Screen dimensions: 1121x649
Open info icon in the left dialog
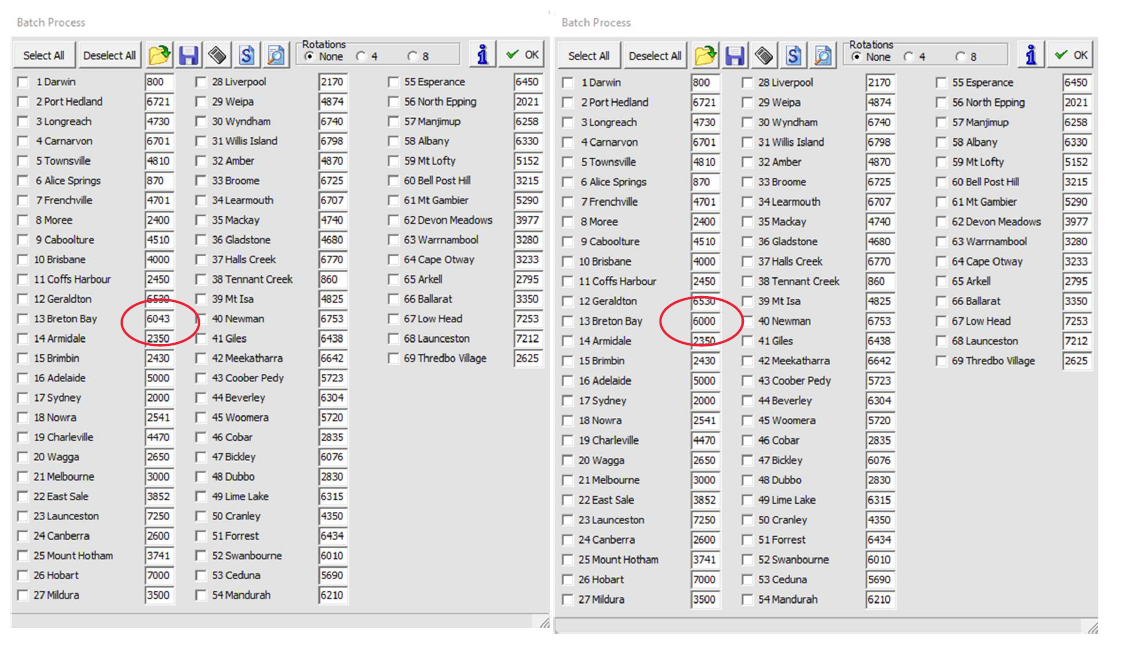tap(482, 55)
